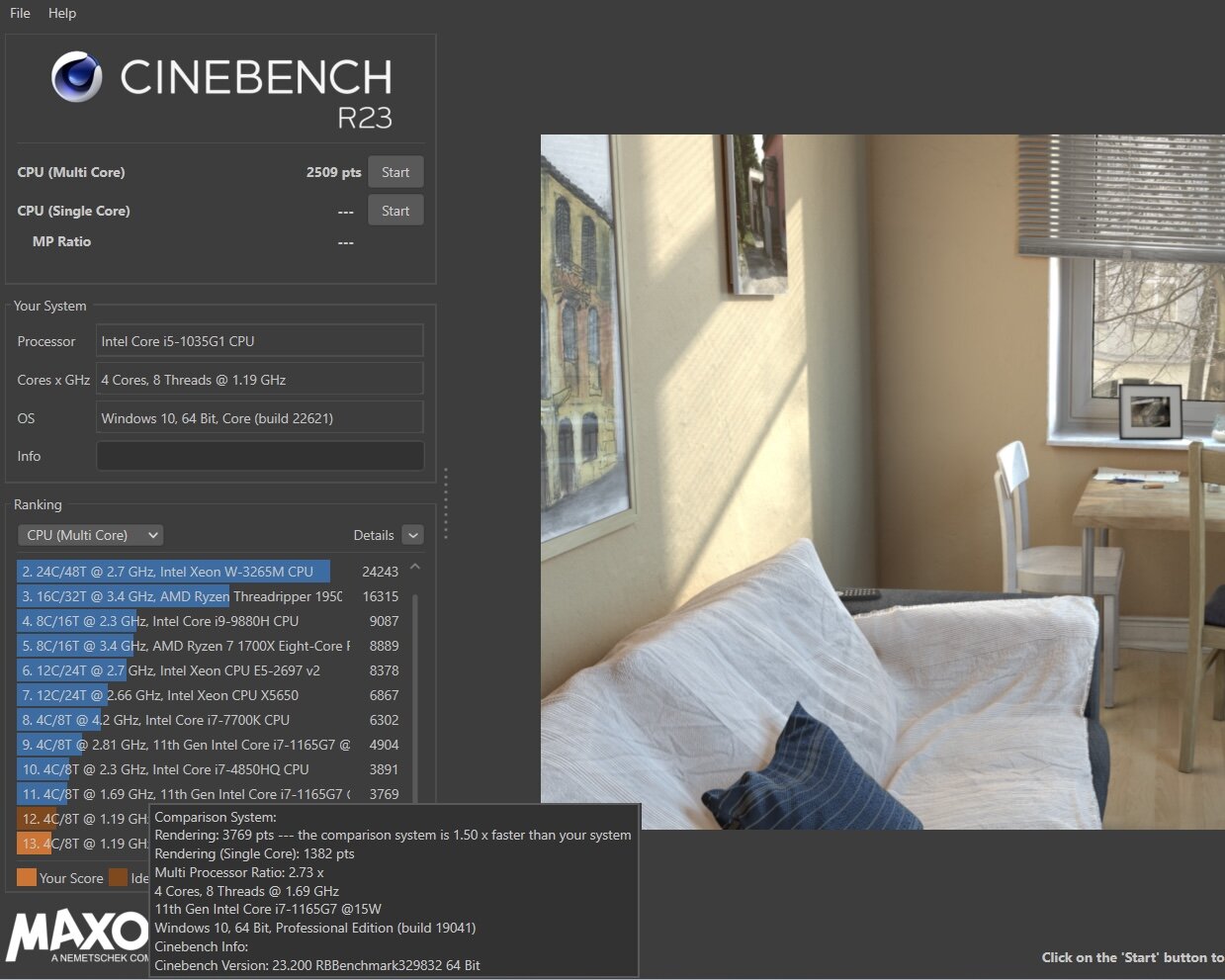1225x980 pixels.
Task: Click the "CPU (Single Core)" score label
Action: pos(73,211)
